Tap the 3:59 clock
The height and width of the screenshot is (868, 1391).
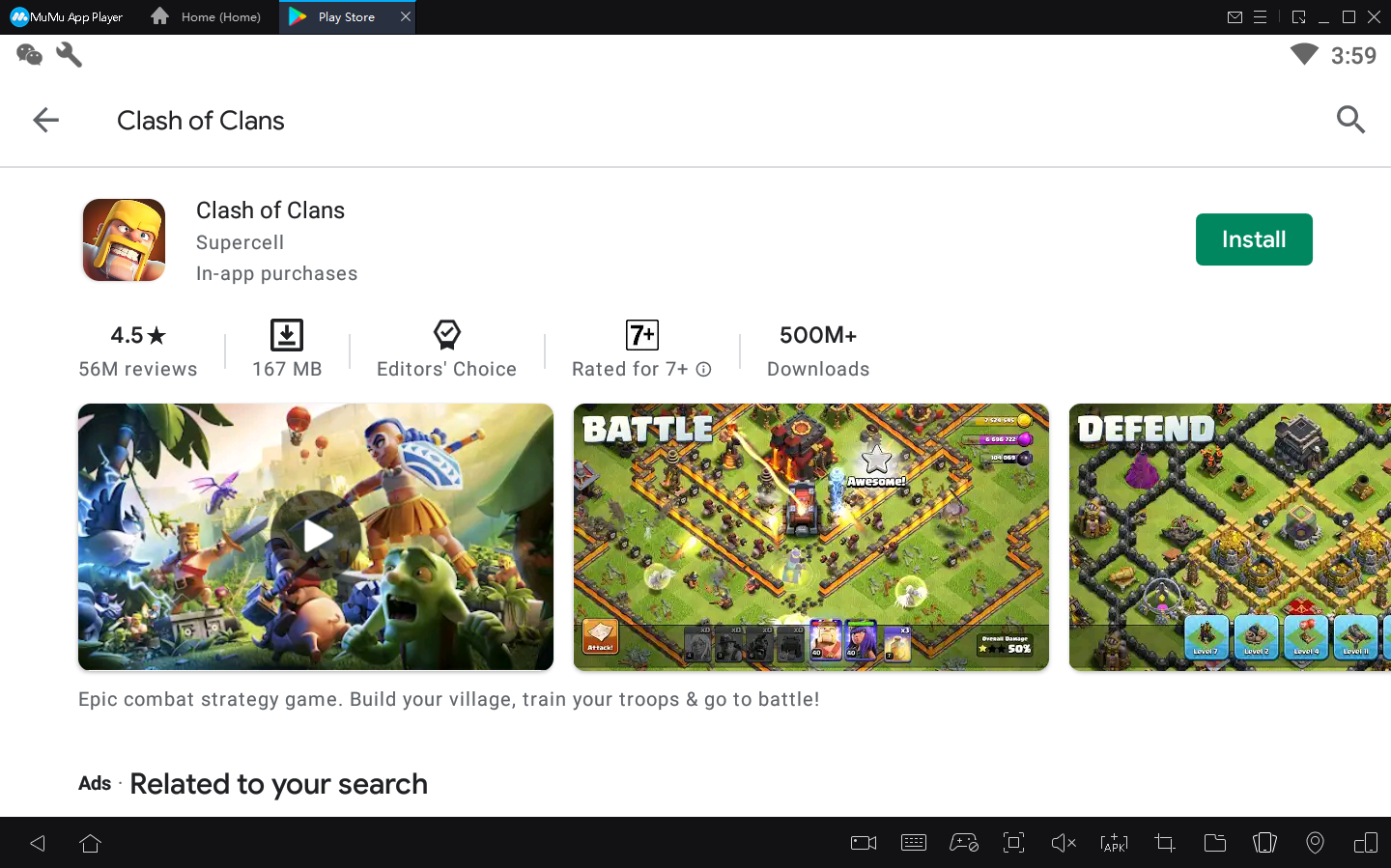1353,56
